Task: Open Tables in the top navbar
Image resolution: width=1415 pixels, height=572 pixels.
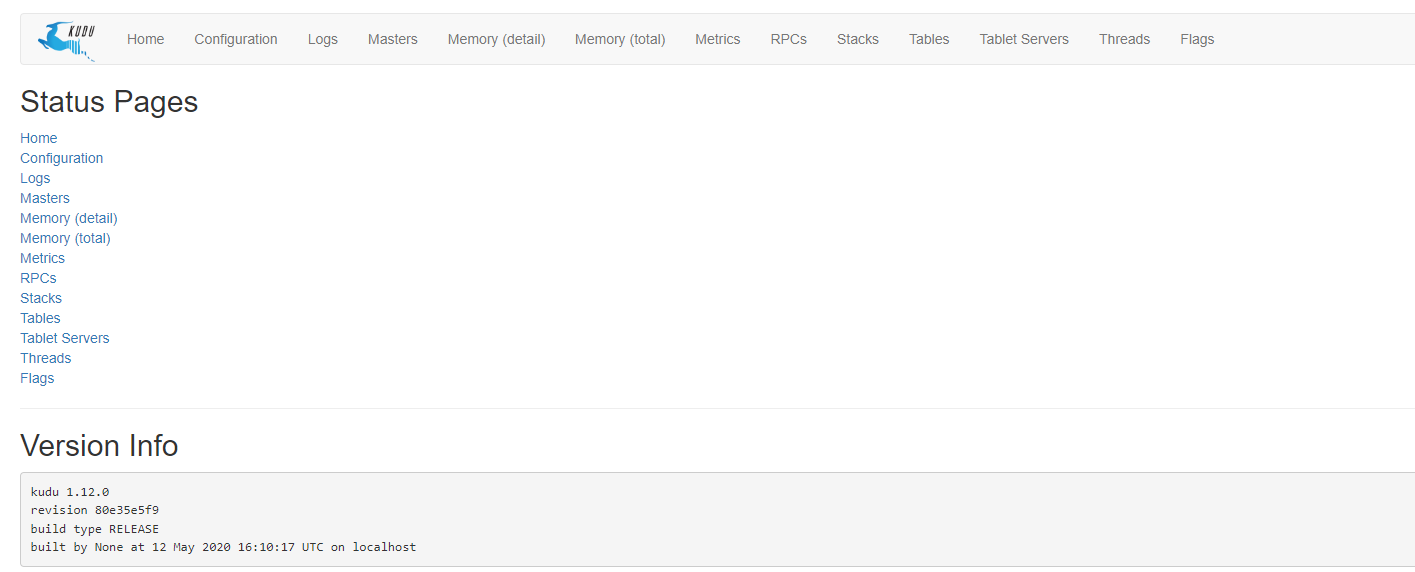Action: pyautogui.click(x=929, y=39)
